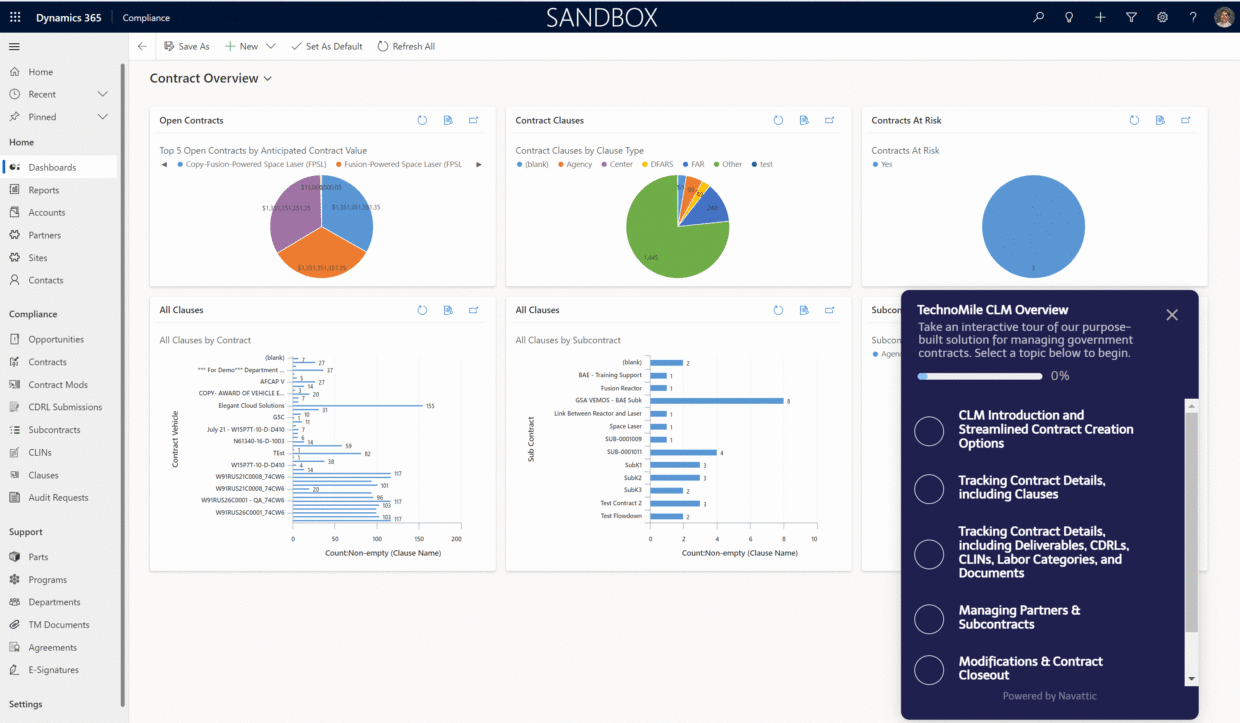Open the user profile avatar

1224,17
